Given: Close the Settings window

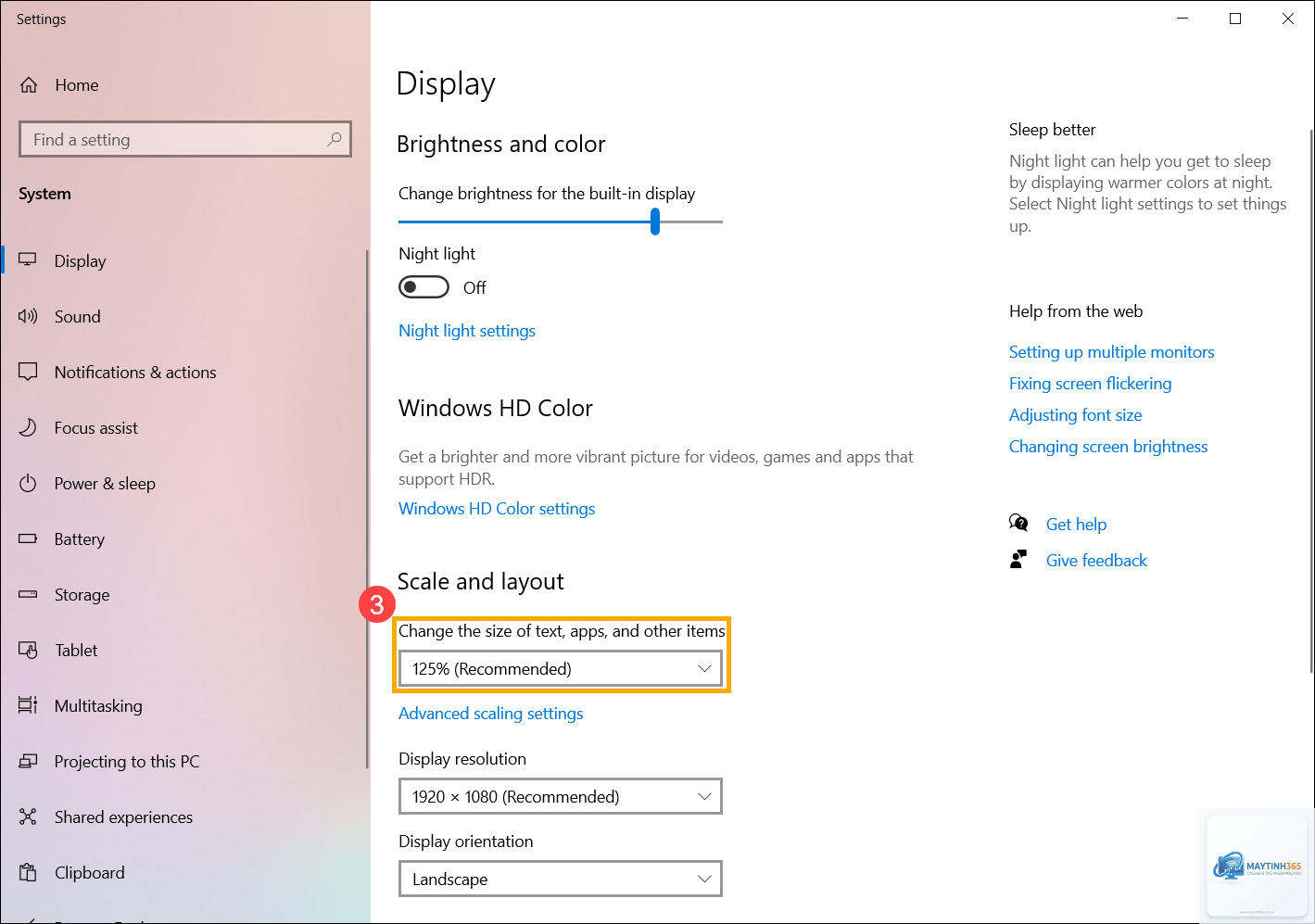Looking at the screenshot, I should (x=1288, y=19).
